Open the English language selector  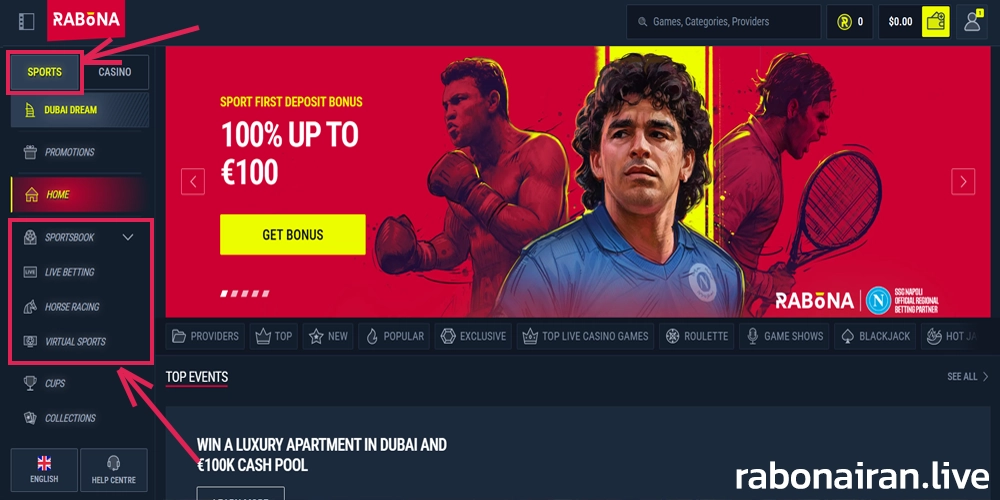44,470
